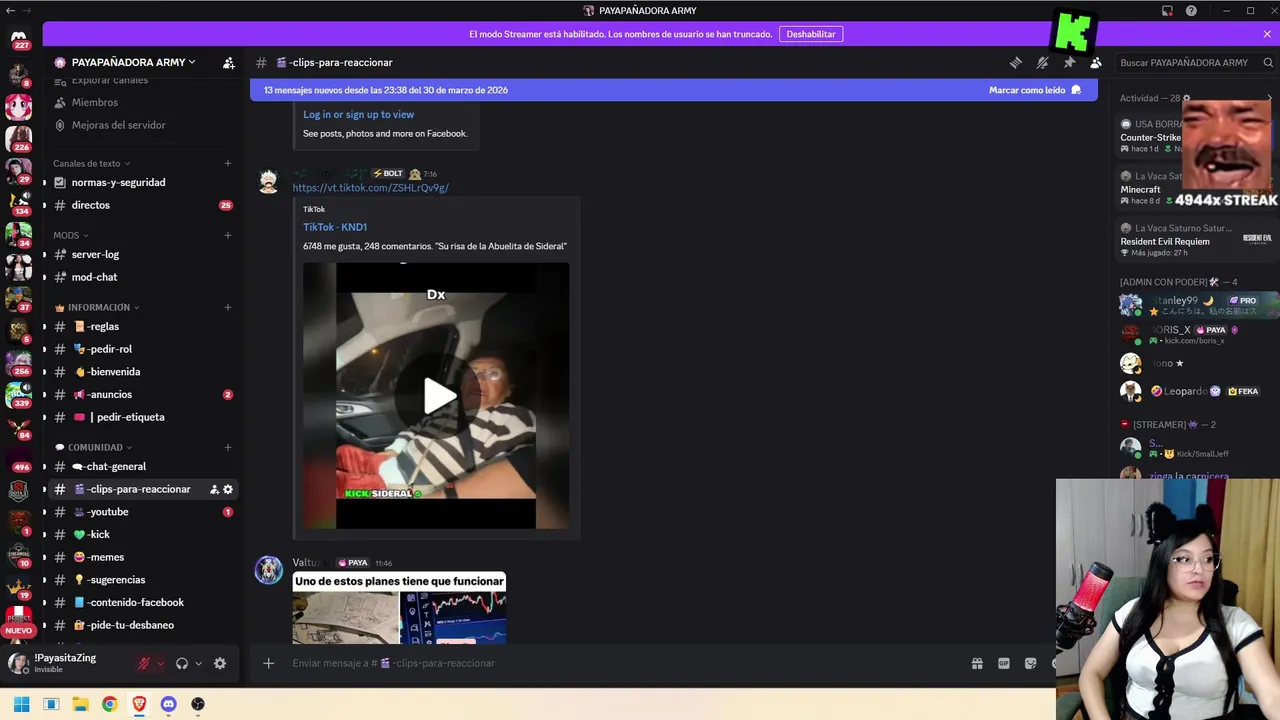Click the plus attach button in message bar

point(268,663)
